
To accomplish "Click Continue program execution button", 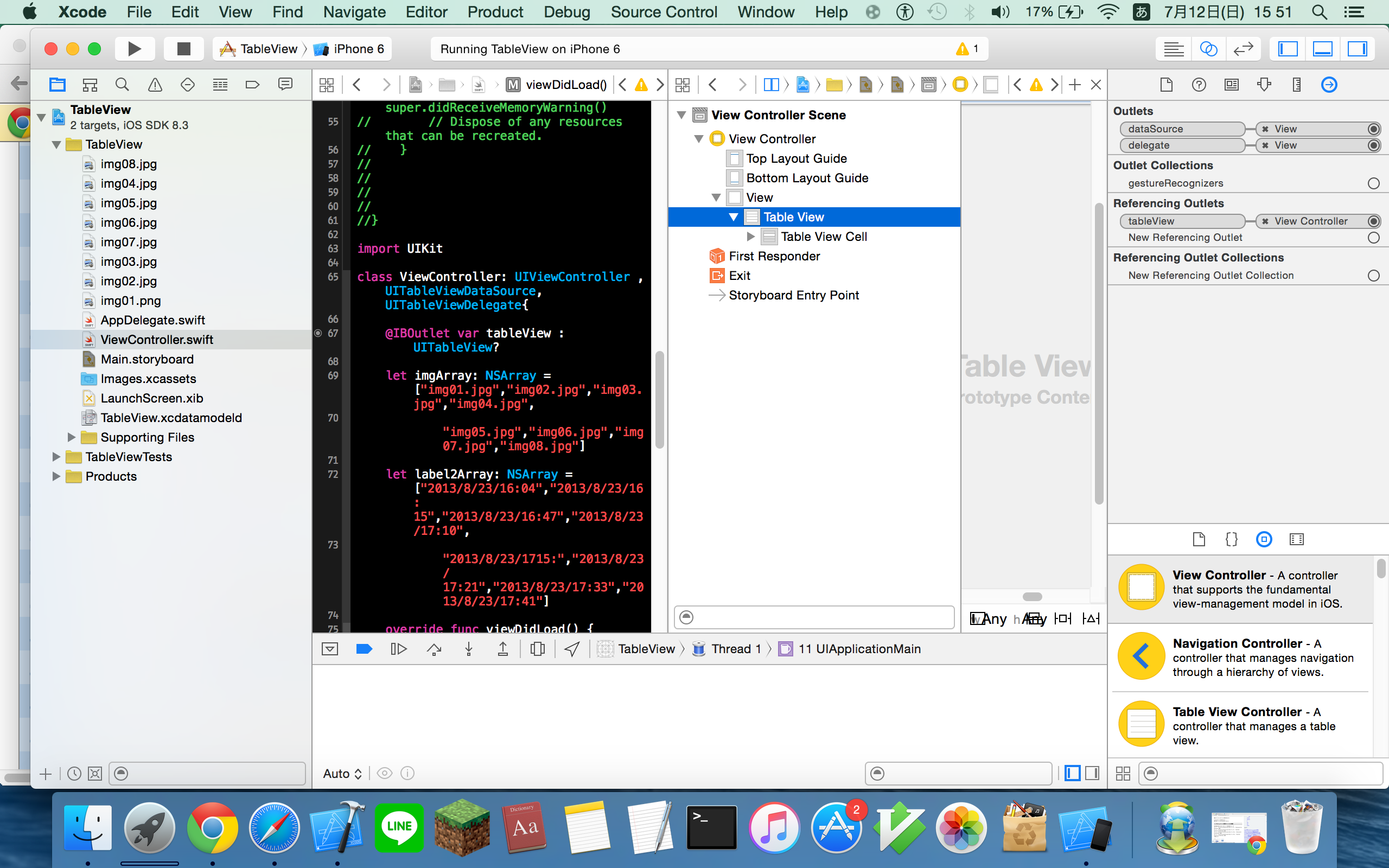I will point(398,649).
